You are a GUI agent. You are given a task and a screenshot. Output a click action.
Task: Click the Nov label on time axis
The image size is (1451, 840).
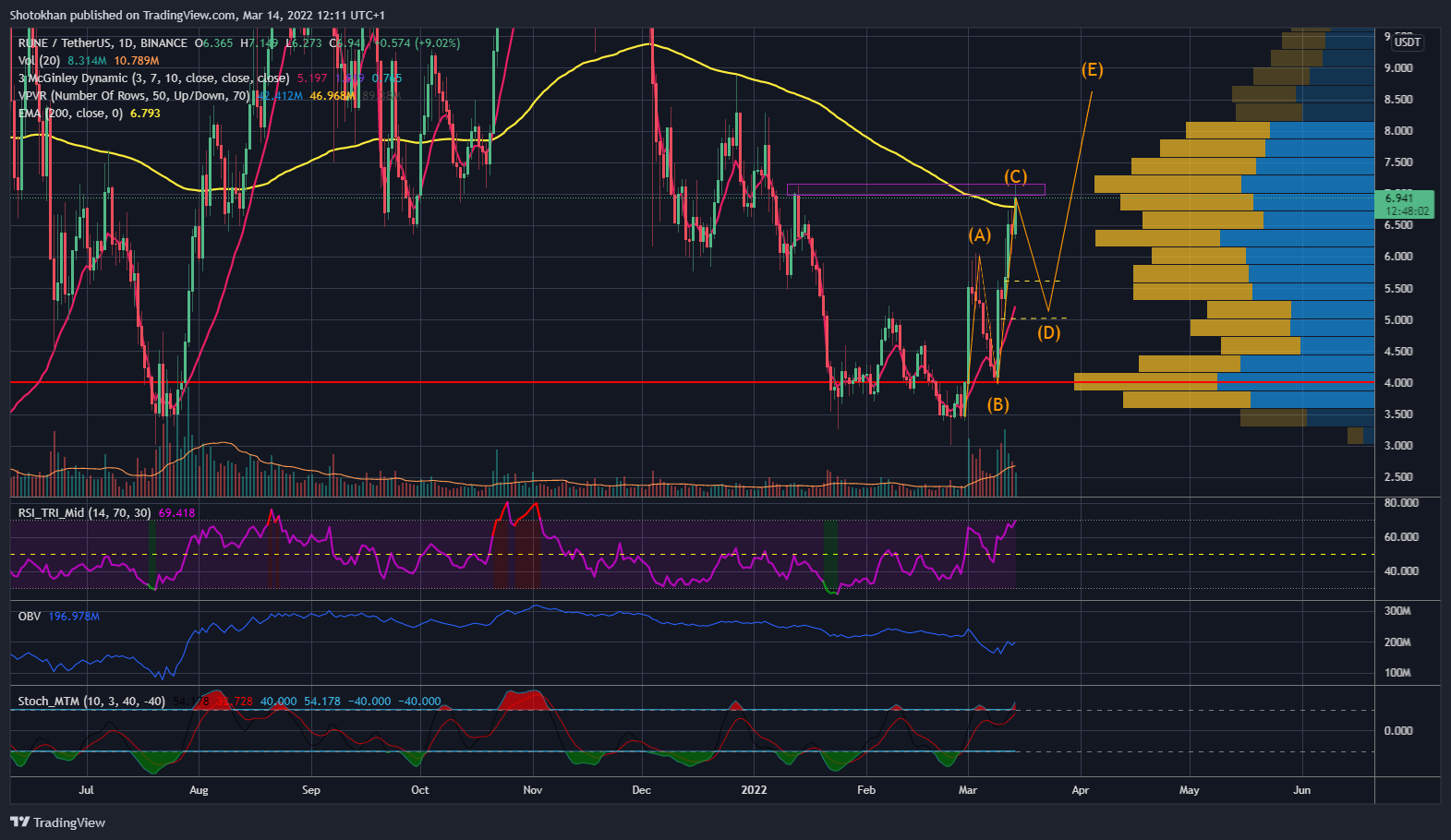pos(533,790)
